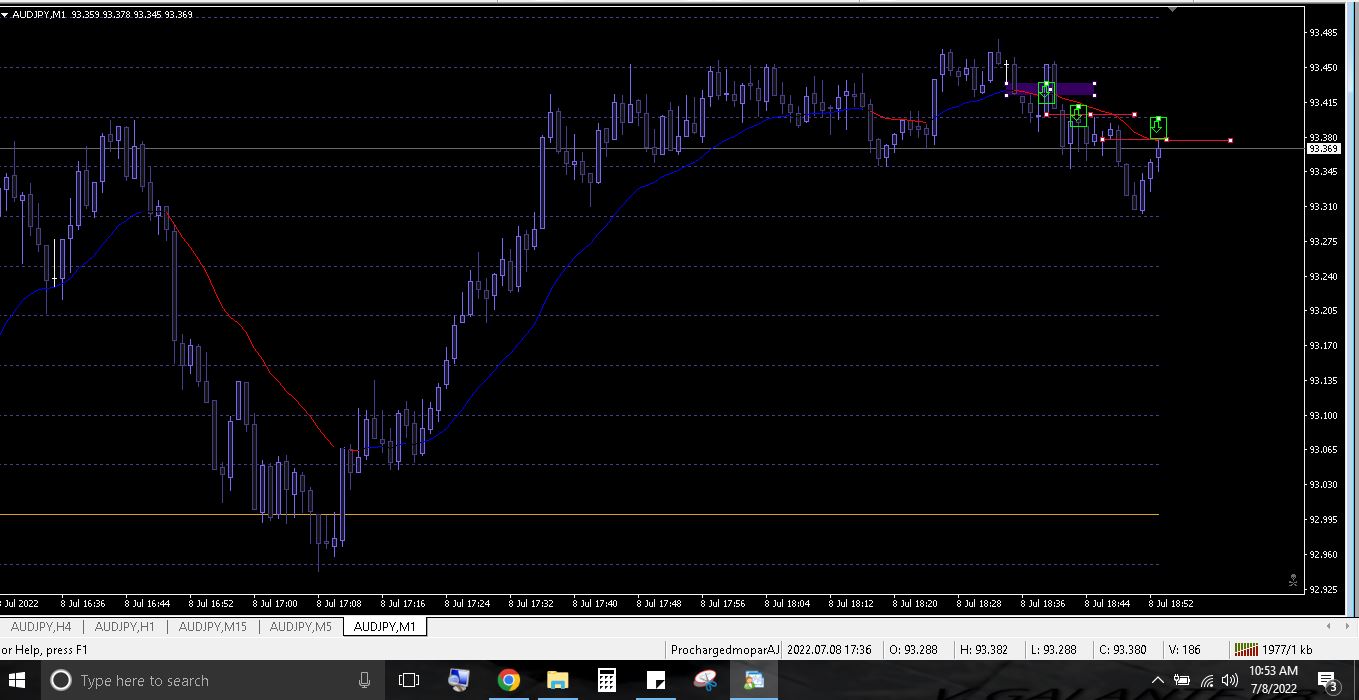This screenshot has width=1359, height=700.
Task: Click the 92.925 price scale label
Action: 1323,590
